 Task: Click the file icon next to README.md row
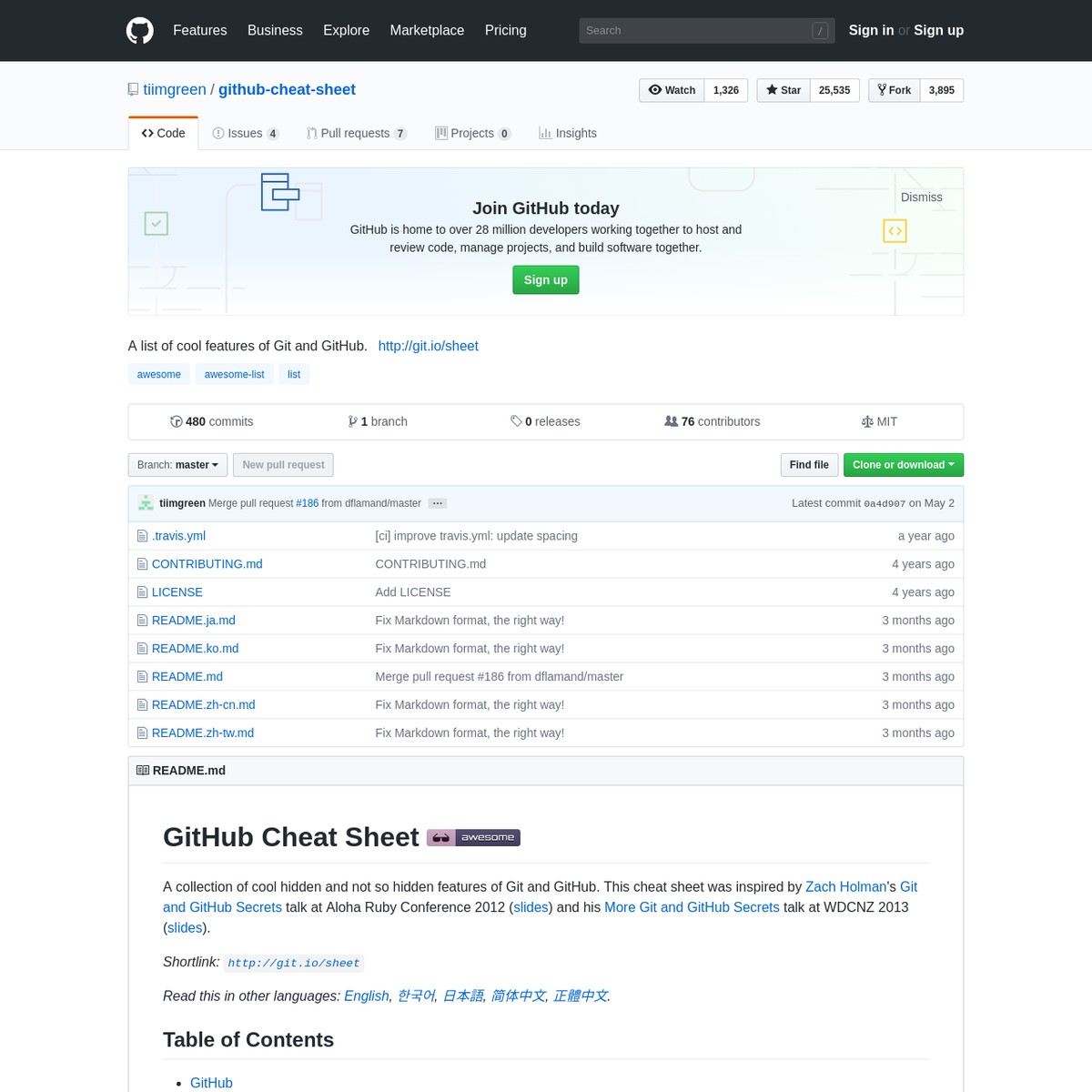click(x=142, y=677)
